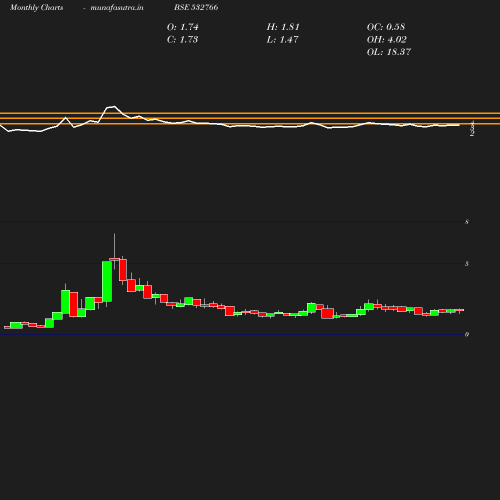Image resolution: width=500 pixels, height=500 pixels.
Task: Click the price axis label '8'
Action: coord(467,222)
